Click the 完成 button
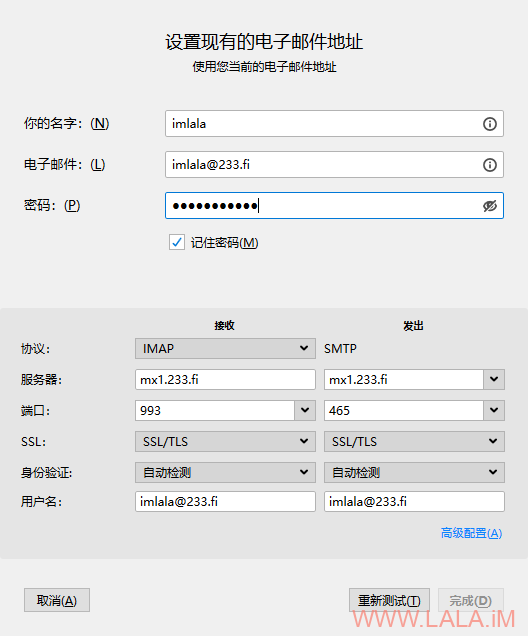 point(470,600)
